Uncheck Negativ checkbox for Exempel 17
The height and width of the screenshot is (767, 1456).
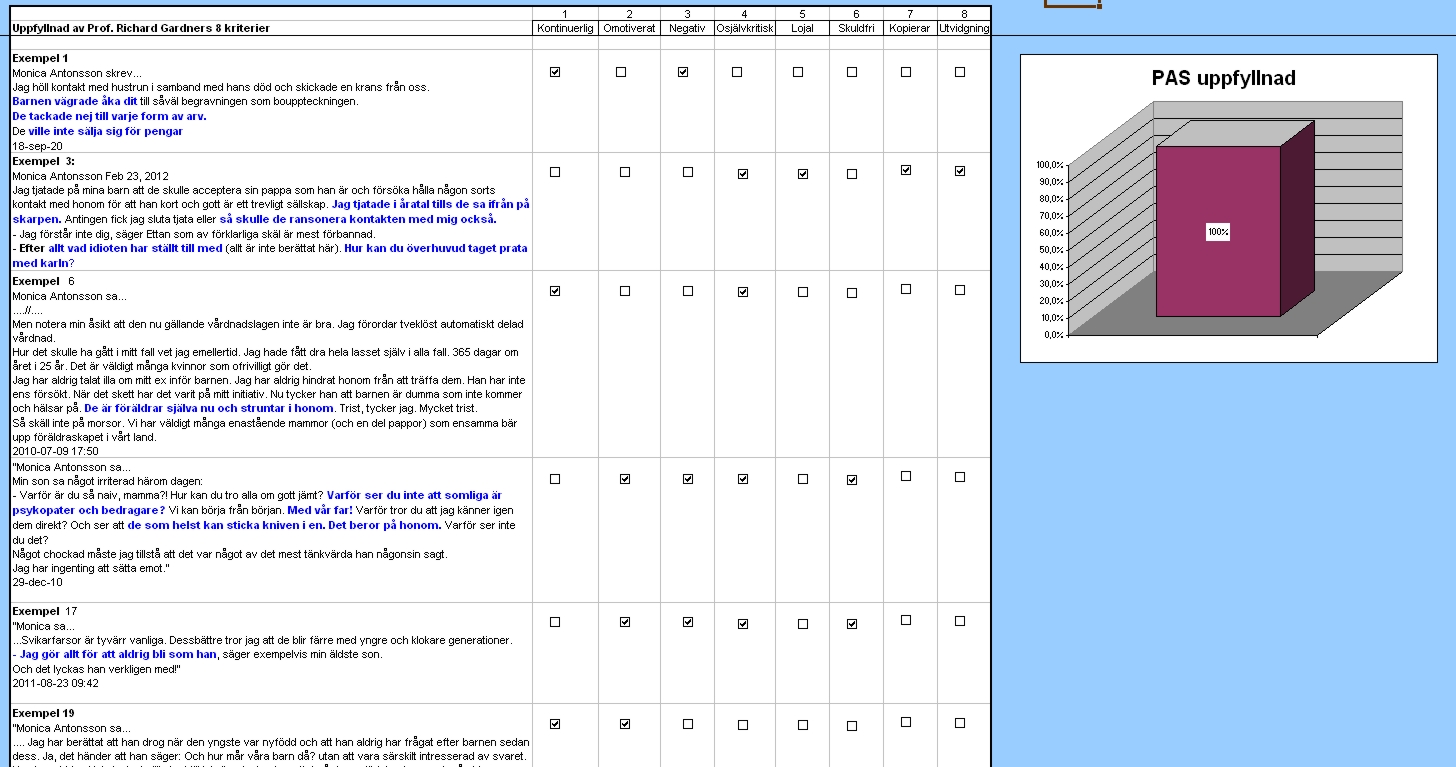pos(687,622)
